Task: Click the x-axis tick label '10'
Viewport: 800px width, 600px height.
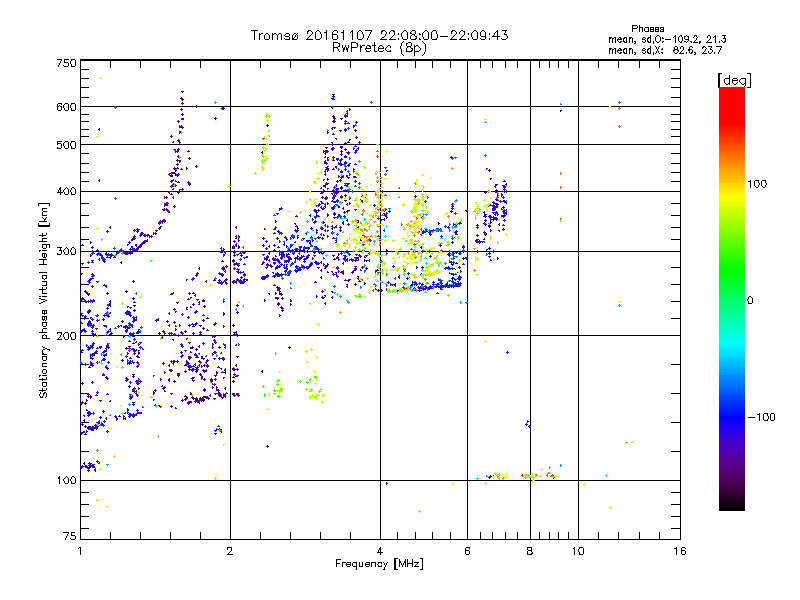Action: click(578, 551)
